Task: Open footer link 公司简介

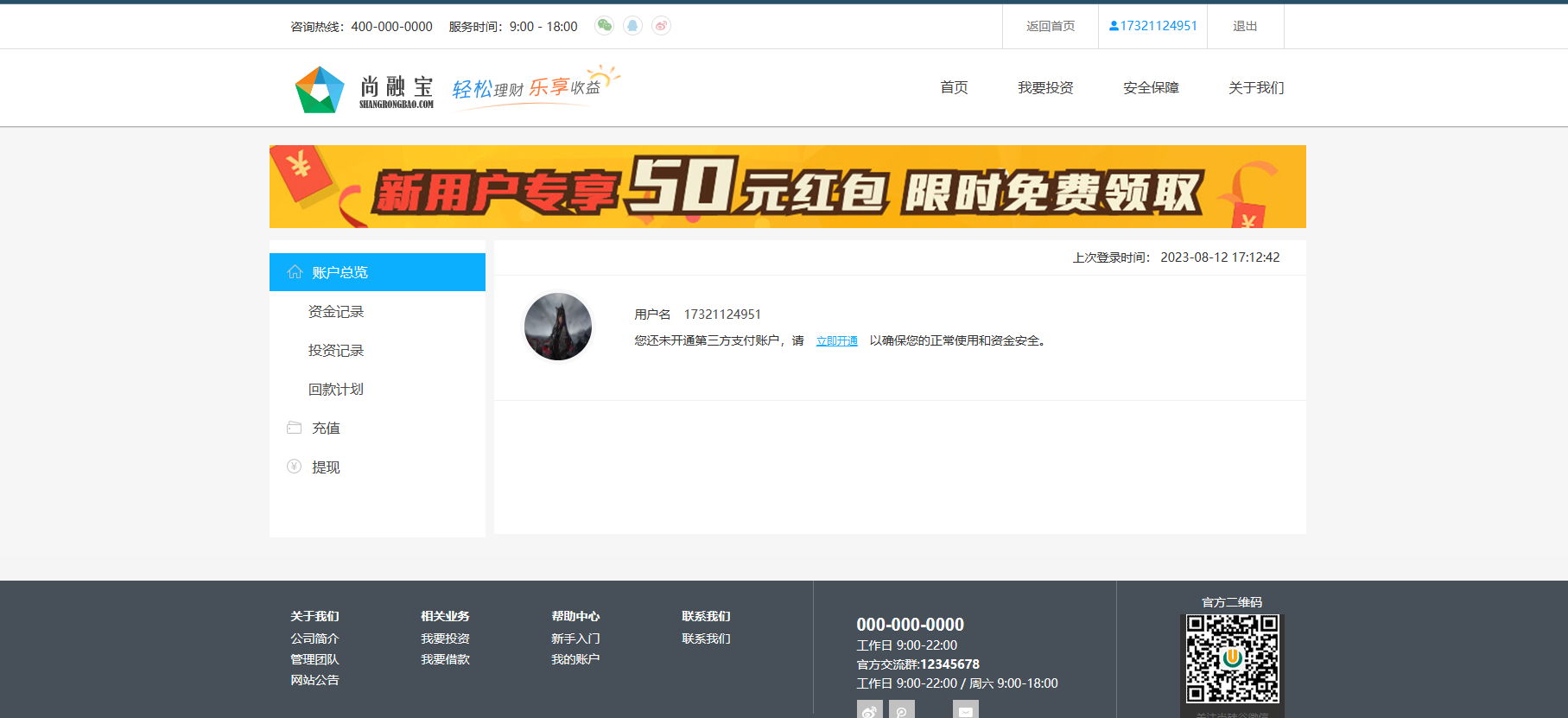Action: pyautogui.click(x=314, y=639)
